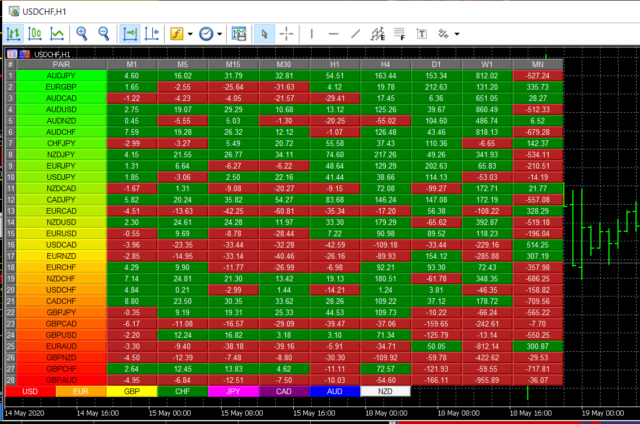Click the M15 column header

pyautogui.click(x=233, y=64)
